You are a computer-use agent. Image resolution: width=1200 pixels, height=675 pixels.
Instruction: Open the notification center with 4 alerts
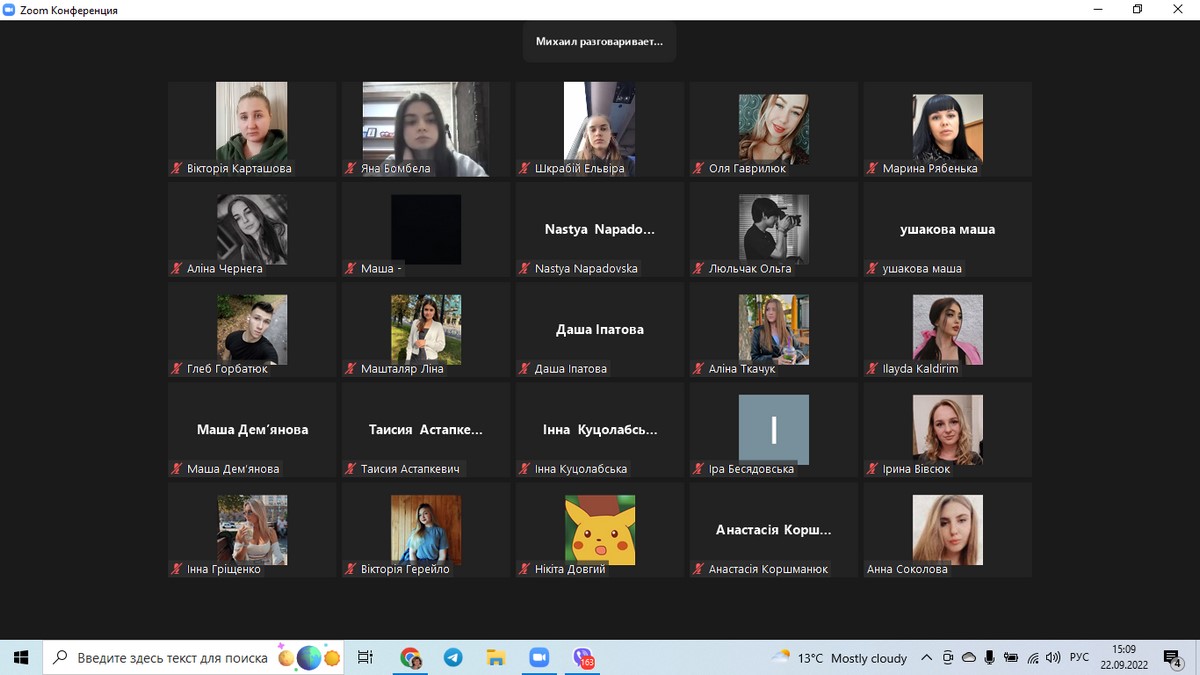[x=1173, y=657]
